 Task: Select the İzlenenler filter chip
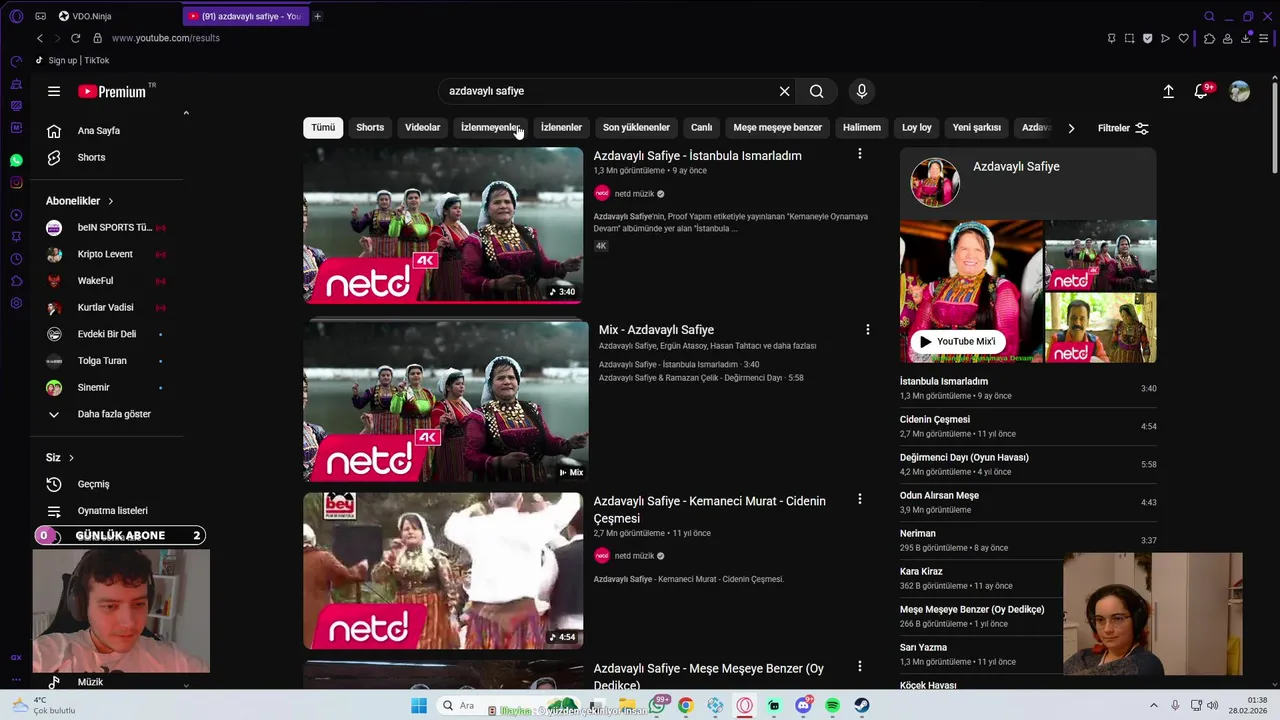click(561, 128)
